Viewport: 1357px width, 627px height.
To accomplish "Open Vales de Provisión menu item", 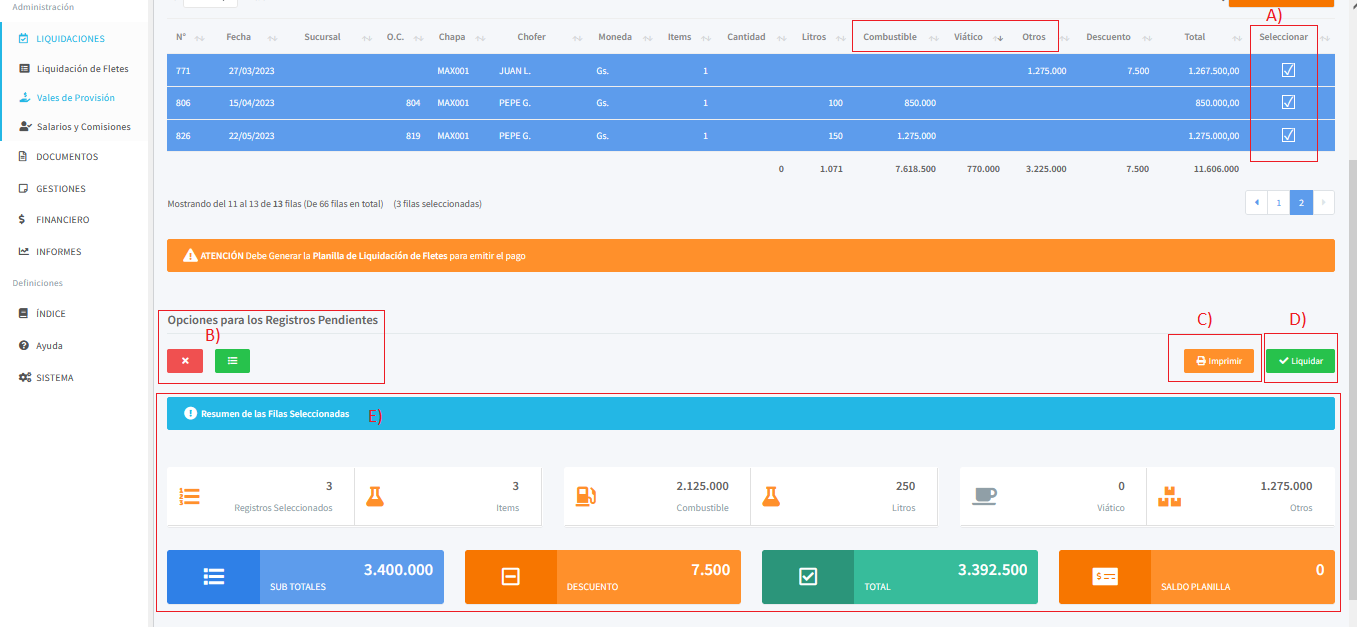I will (x=75, y=98).
